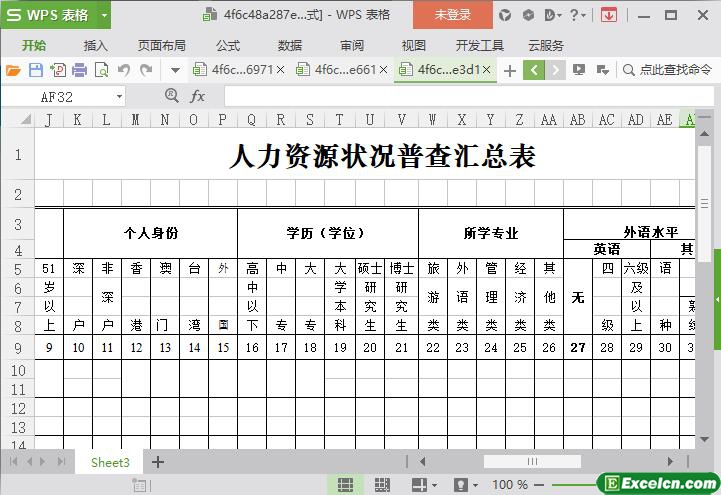Image resolution: width=721 pixels, height=495 pixels.
Task: Click the zoom out minus button
Action: click(x=539, y=485)
